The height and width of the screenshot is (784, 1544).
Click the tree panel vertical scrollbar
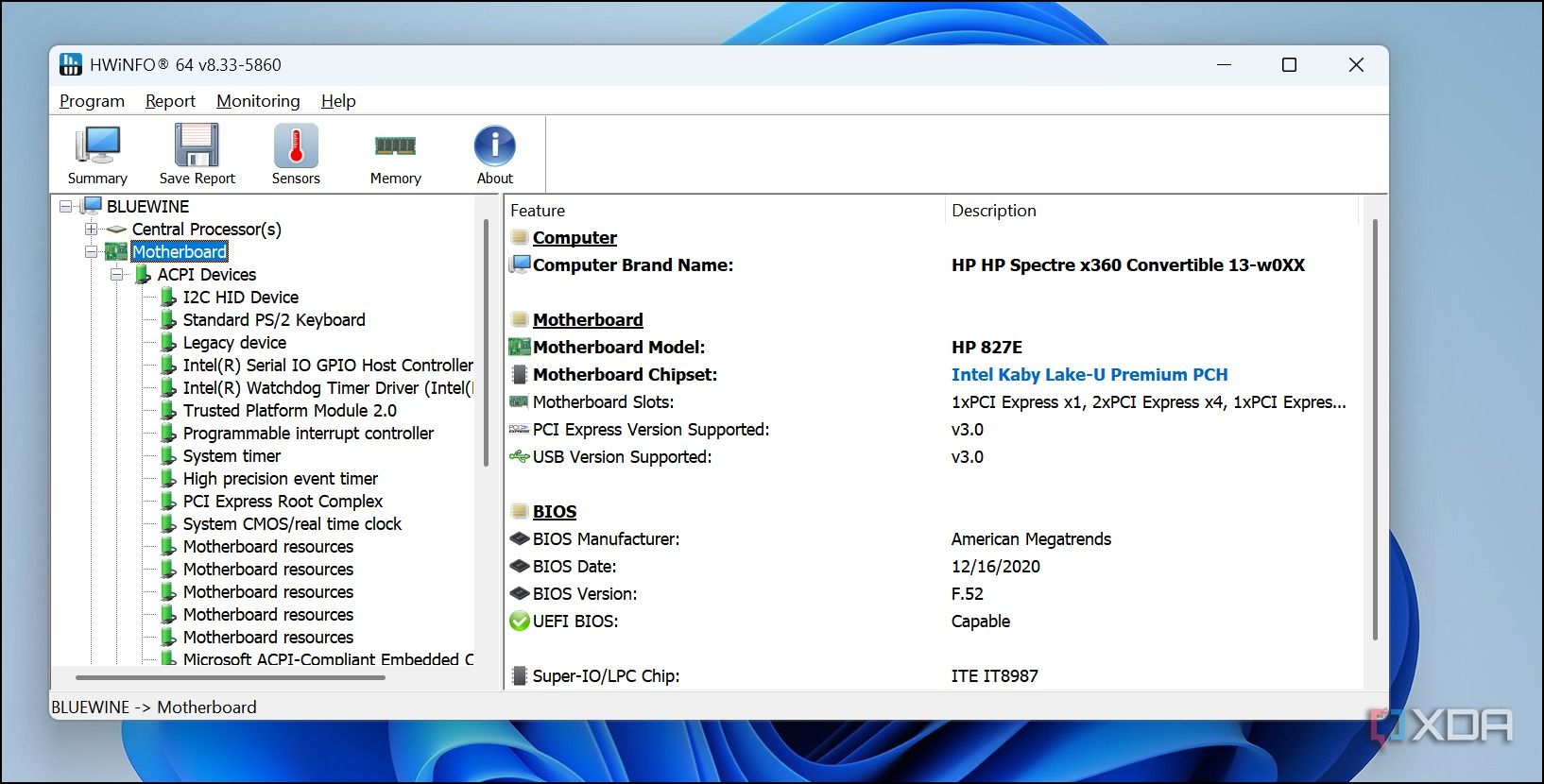pyautogui.click(x=487, y=342)
